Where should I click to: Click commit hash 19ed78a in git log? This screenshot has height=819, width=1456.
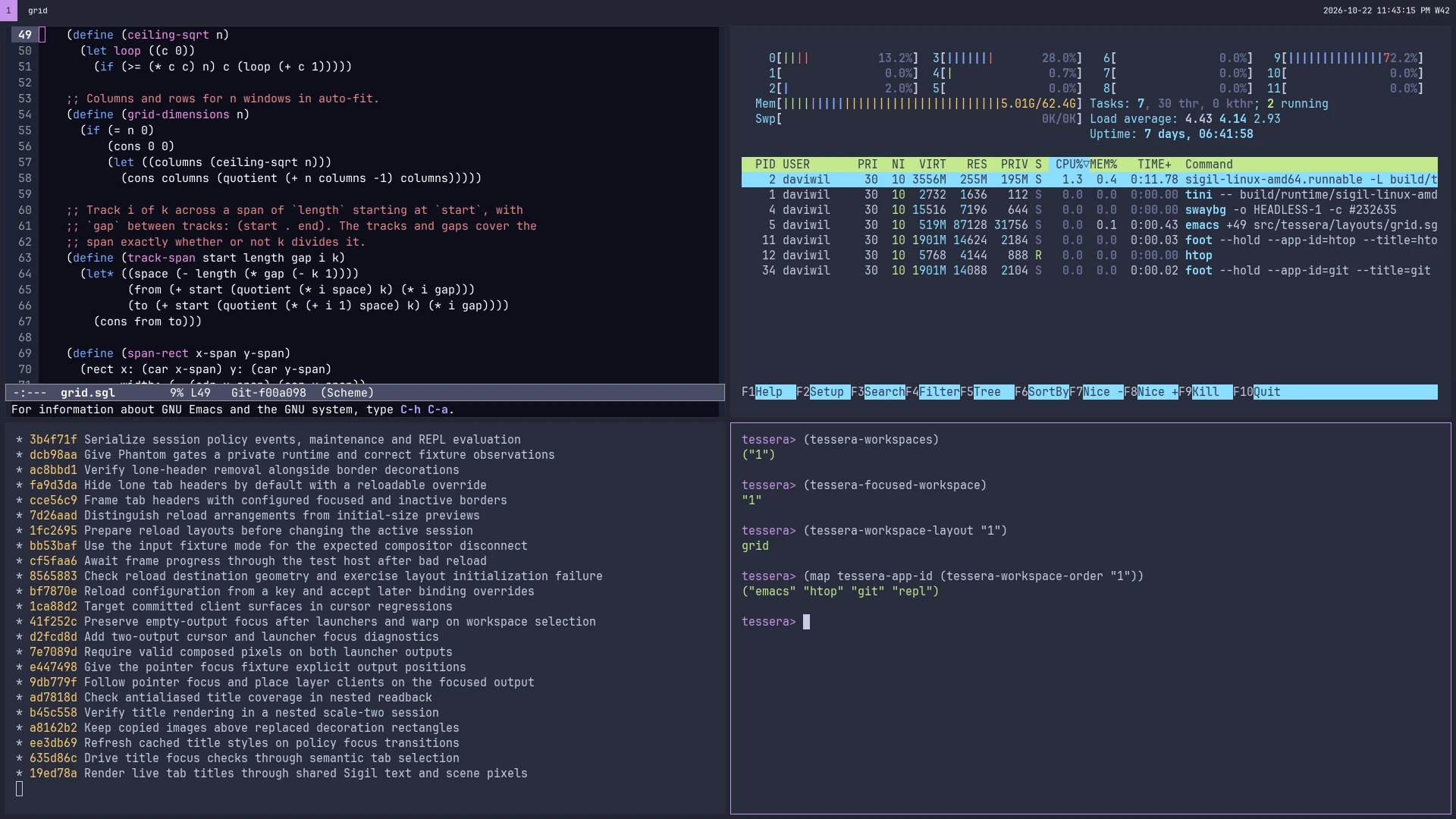(53, 773)
